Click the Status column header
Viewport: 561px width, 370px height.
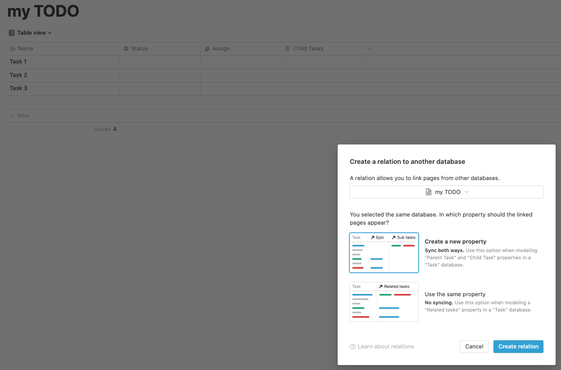pyautogui.click(x=160, y=48)
